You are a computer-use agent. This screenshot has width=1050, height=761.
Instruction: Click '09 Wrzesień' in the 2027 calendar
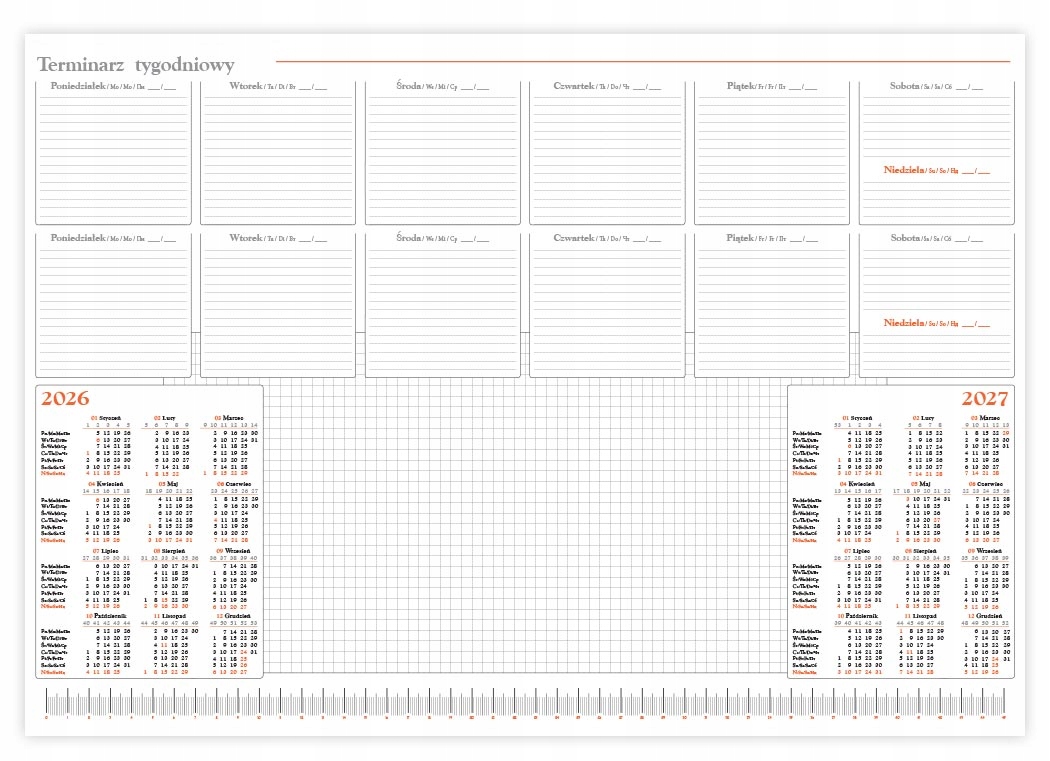point(984,551)
